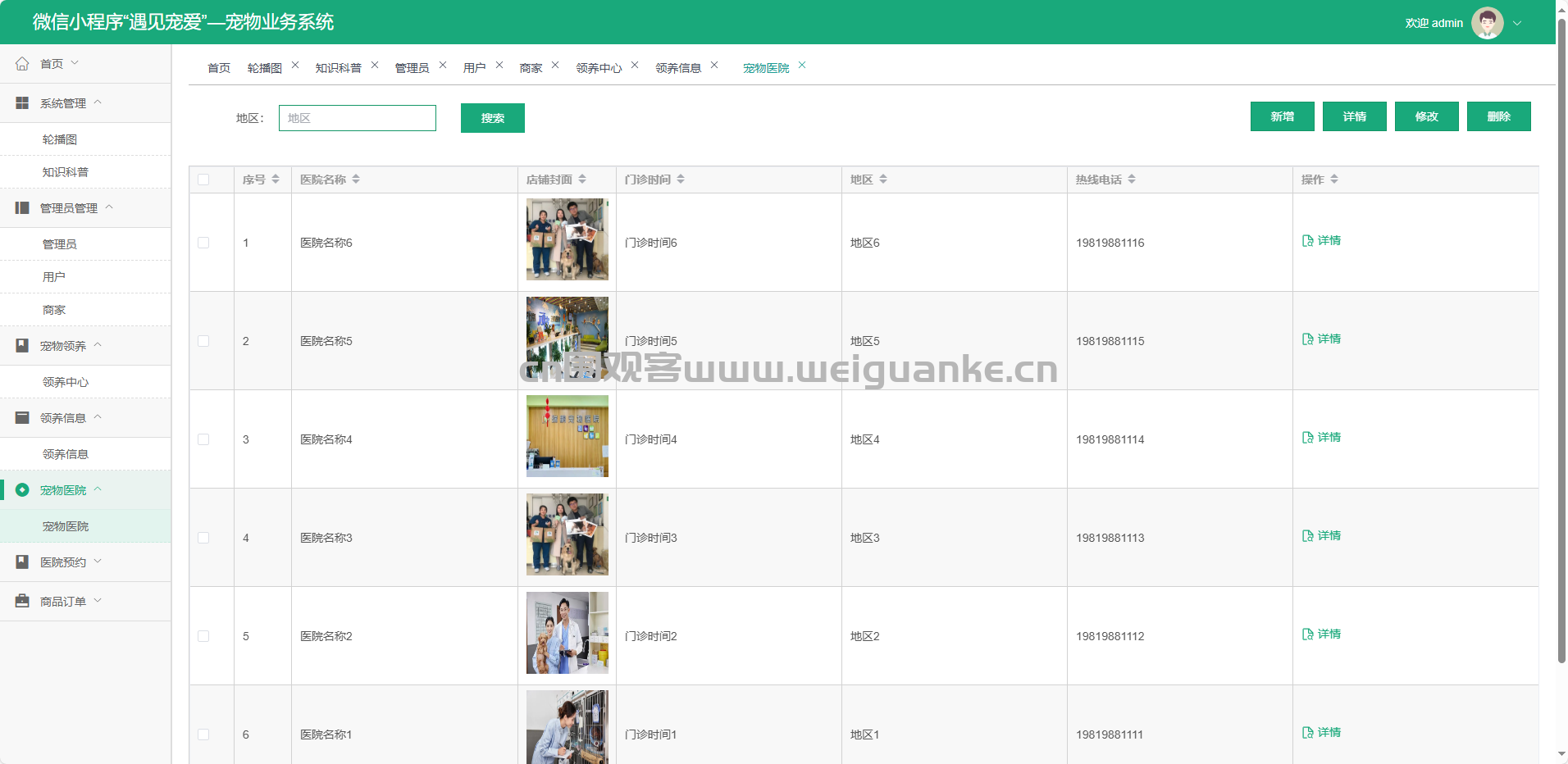Screen dimensions: 1568x764
Task: Sort table by 序号 column arrows
Action: [x=276, y=180]
